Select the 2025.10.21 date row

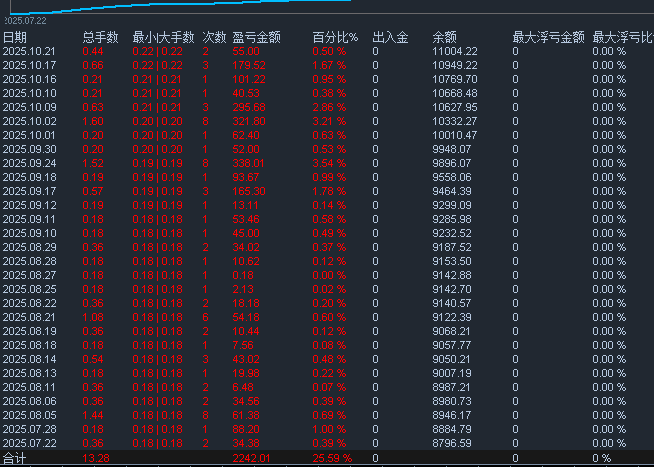[29, 51]
